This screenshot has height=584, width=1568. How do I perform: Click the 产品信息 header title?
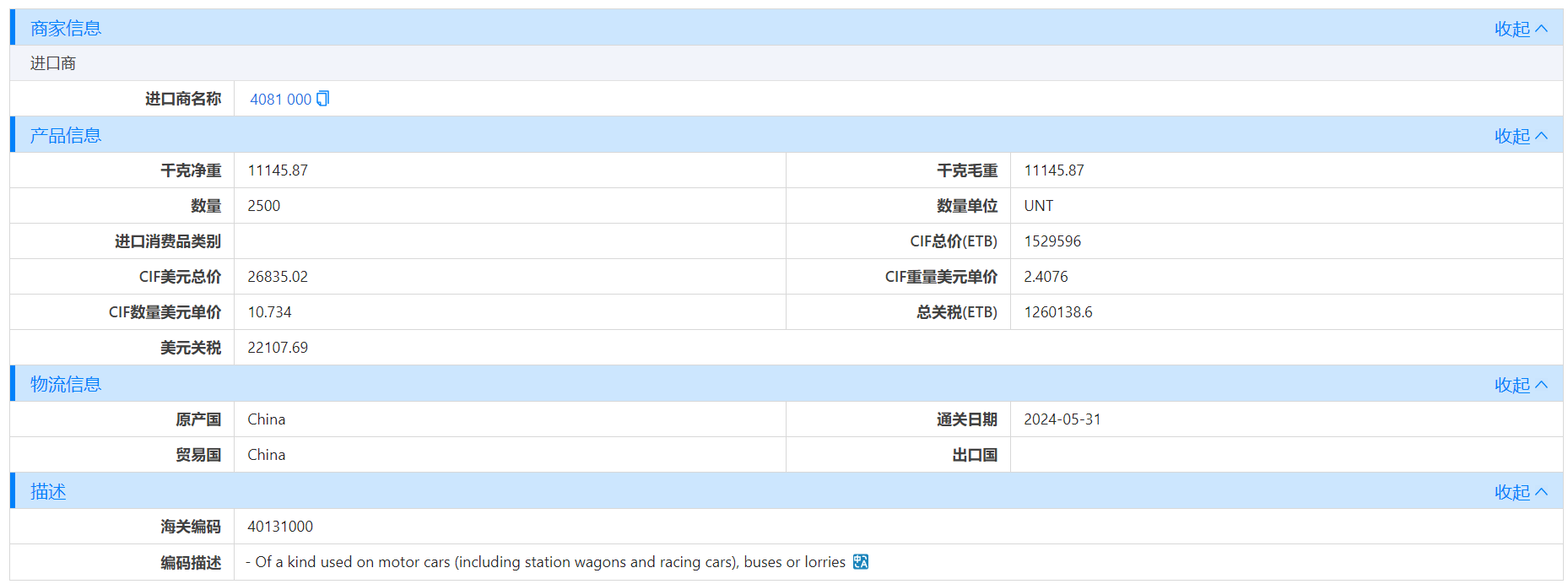(x=66, y=136)
